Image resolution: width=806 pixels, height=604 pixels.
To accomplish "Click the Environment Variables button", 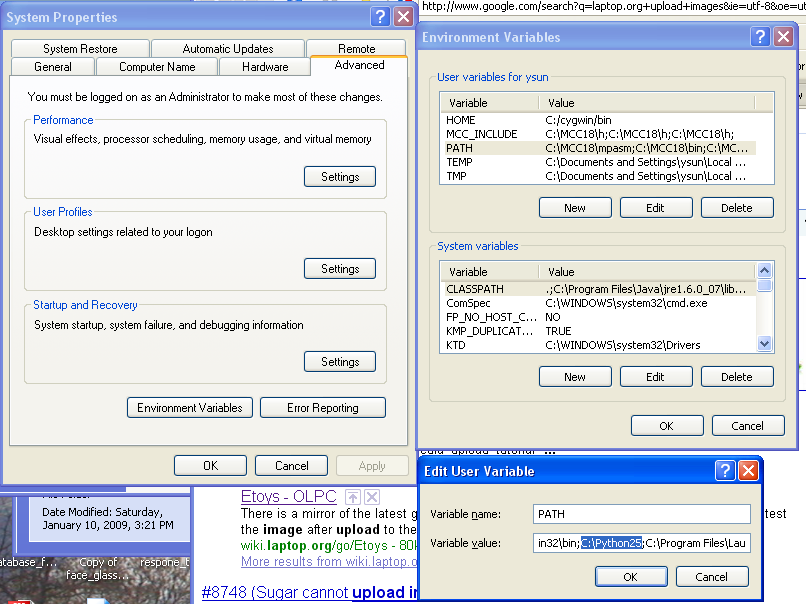I will coord(190,408).
